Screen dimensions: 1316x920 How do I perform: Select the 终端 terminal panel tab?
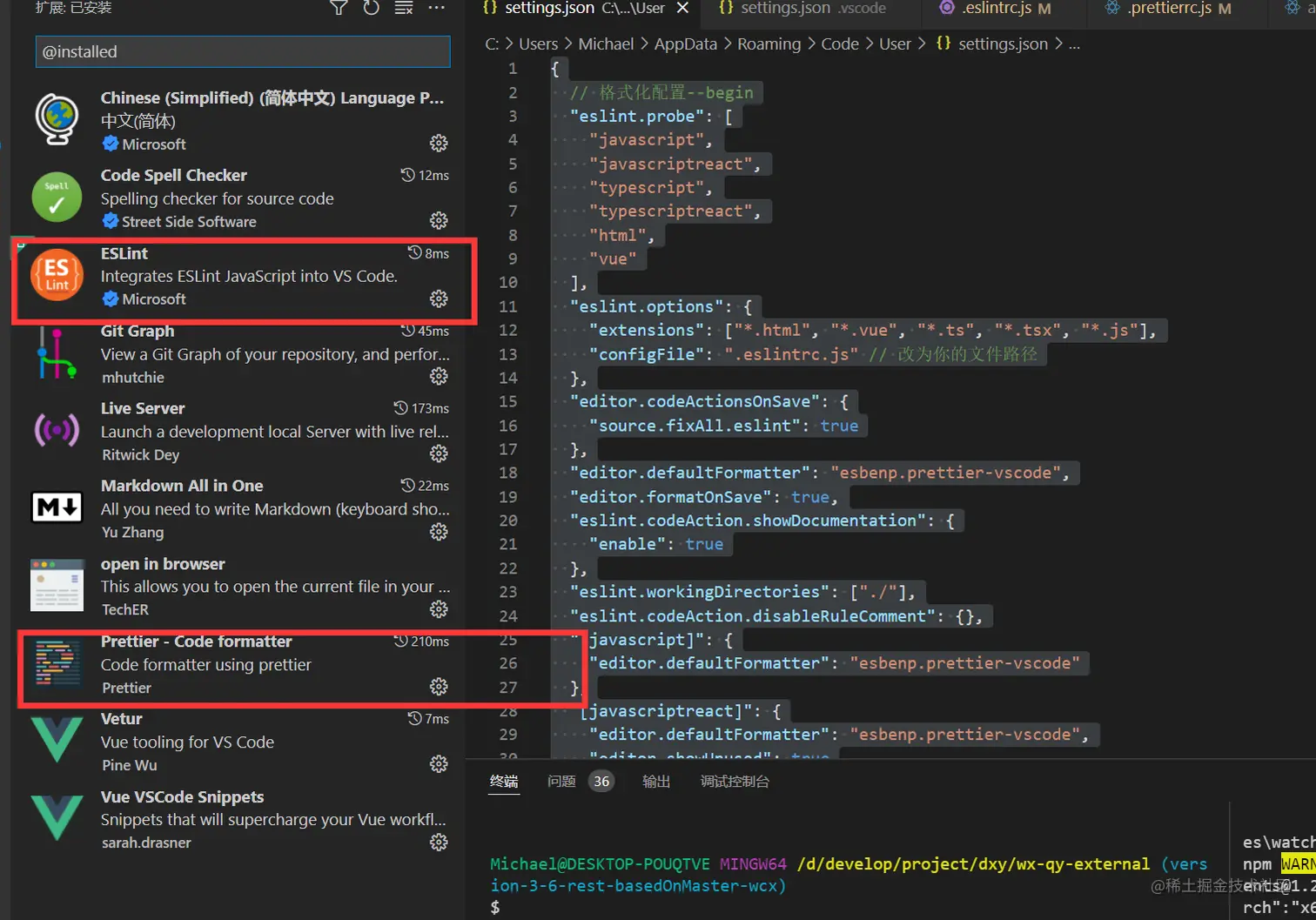(x=504, y=782)
